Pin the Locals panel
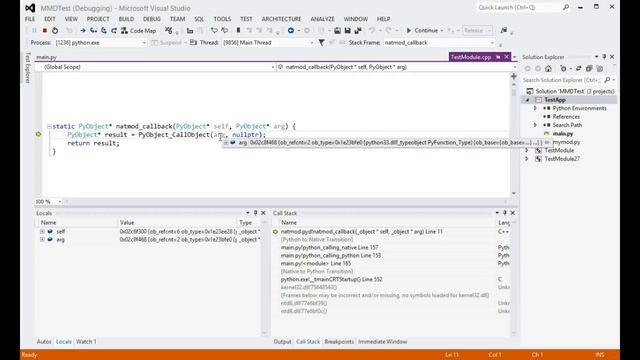 (256, 213)
